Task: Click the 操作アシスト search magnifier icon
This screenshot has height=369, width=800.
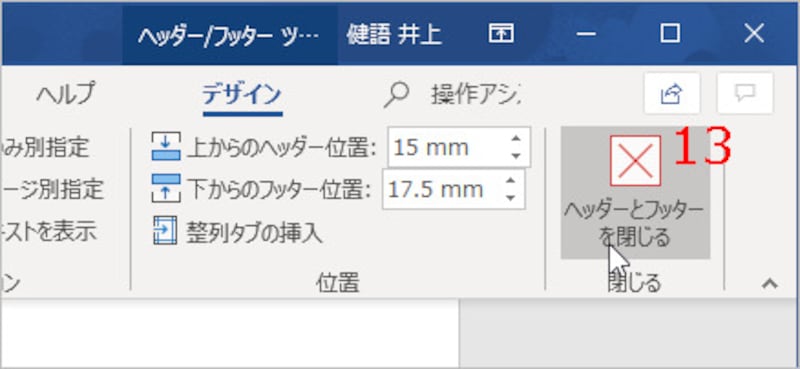Action: (396, 95)
